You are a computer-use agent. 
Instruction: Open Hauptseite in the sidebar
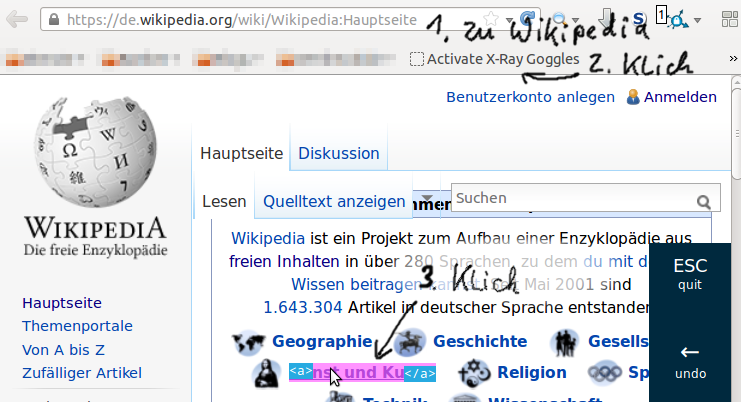point(62,303)
